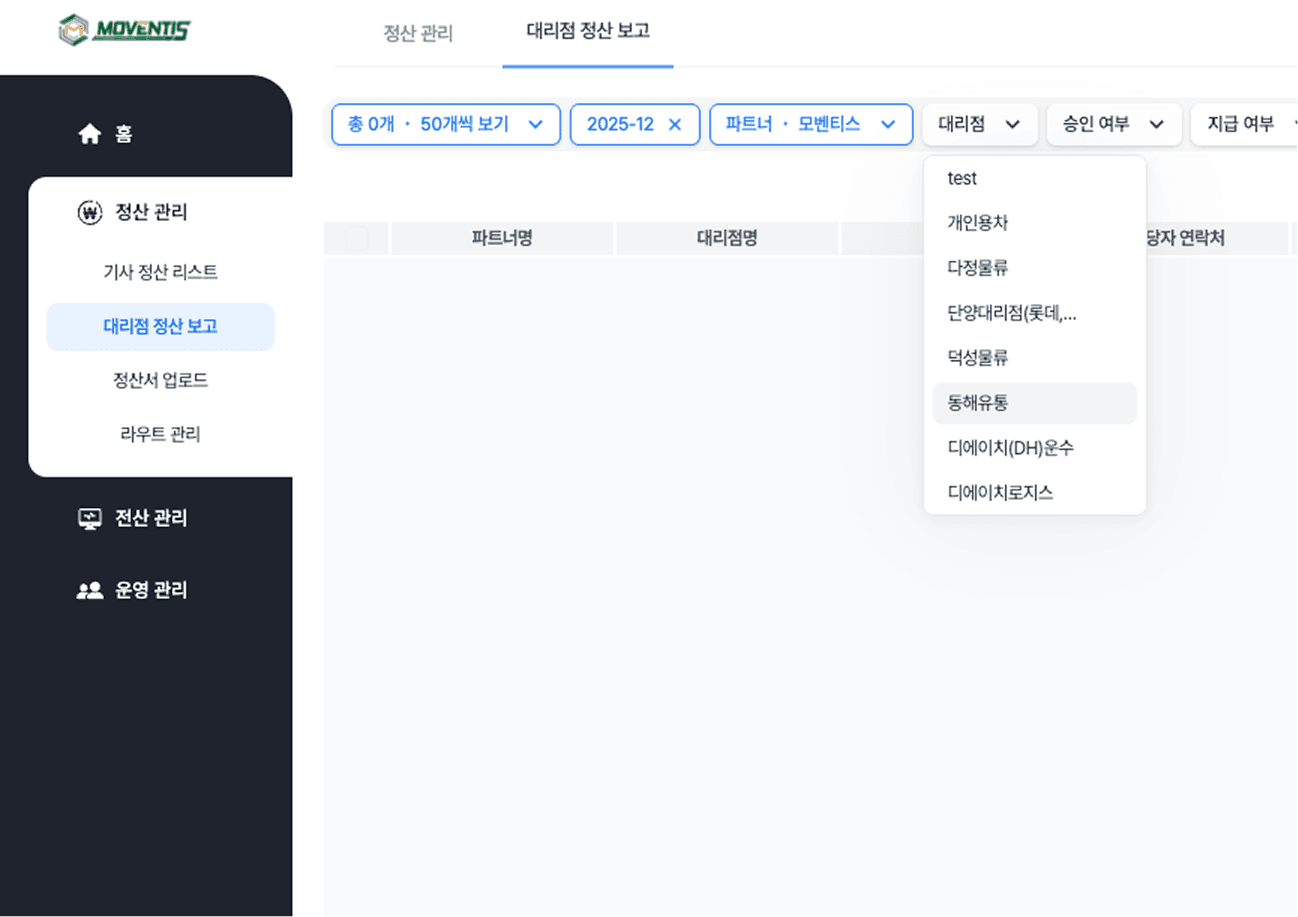Click the MOVENTIS logo

coord(125,28)
